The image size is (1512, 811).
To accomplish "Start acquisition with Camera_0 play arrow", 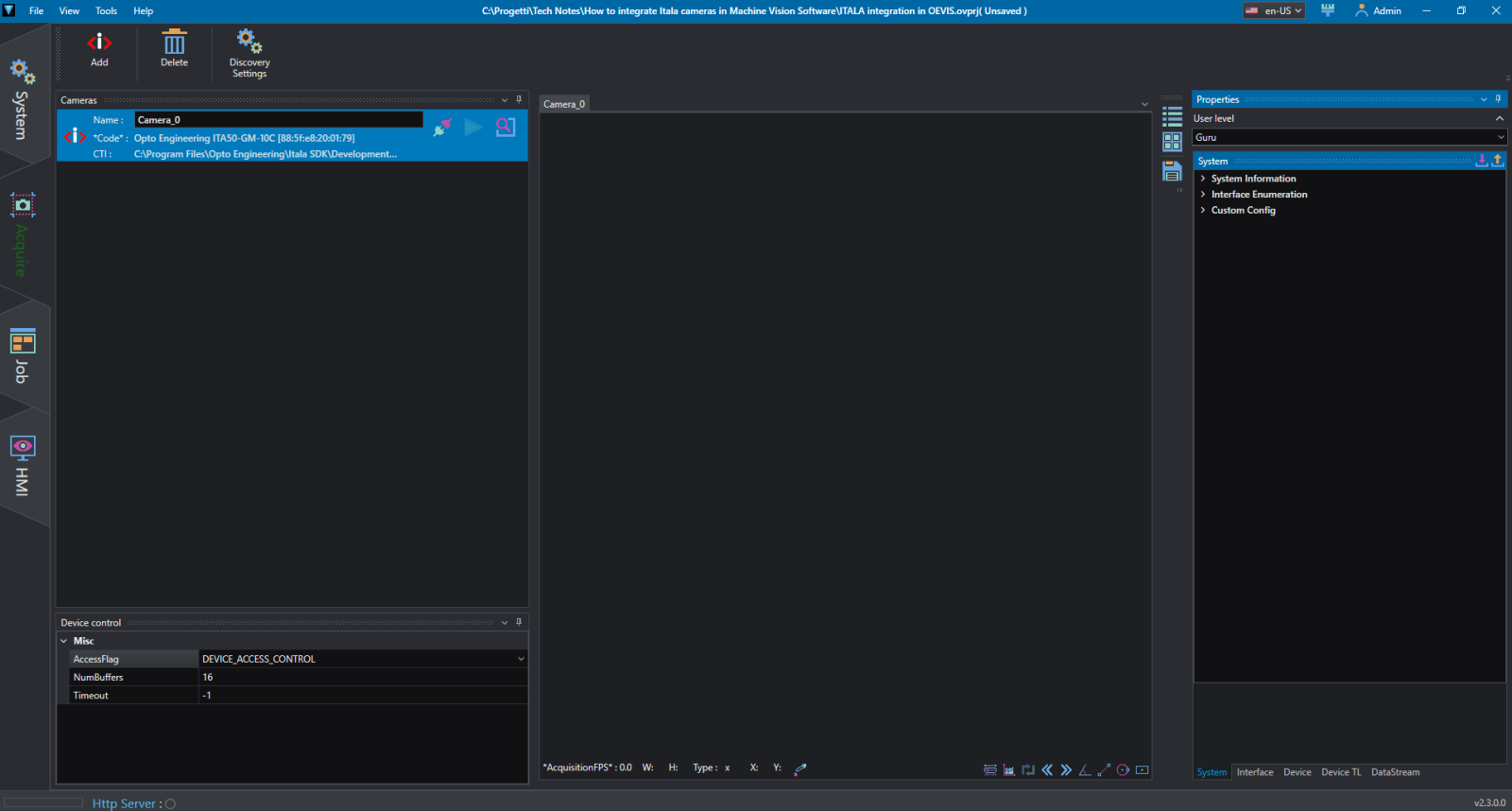I will point(473,127).
